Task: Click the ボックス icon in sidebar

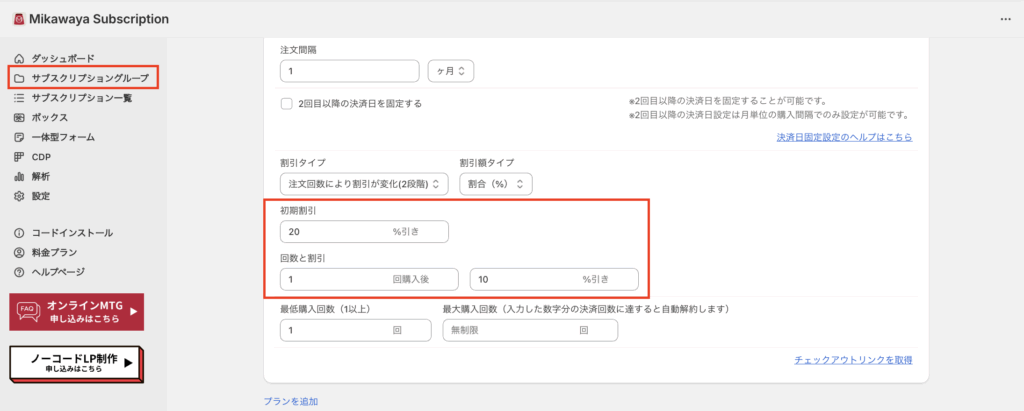Action: [x=20, y=117]
